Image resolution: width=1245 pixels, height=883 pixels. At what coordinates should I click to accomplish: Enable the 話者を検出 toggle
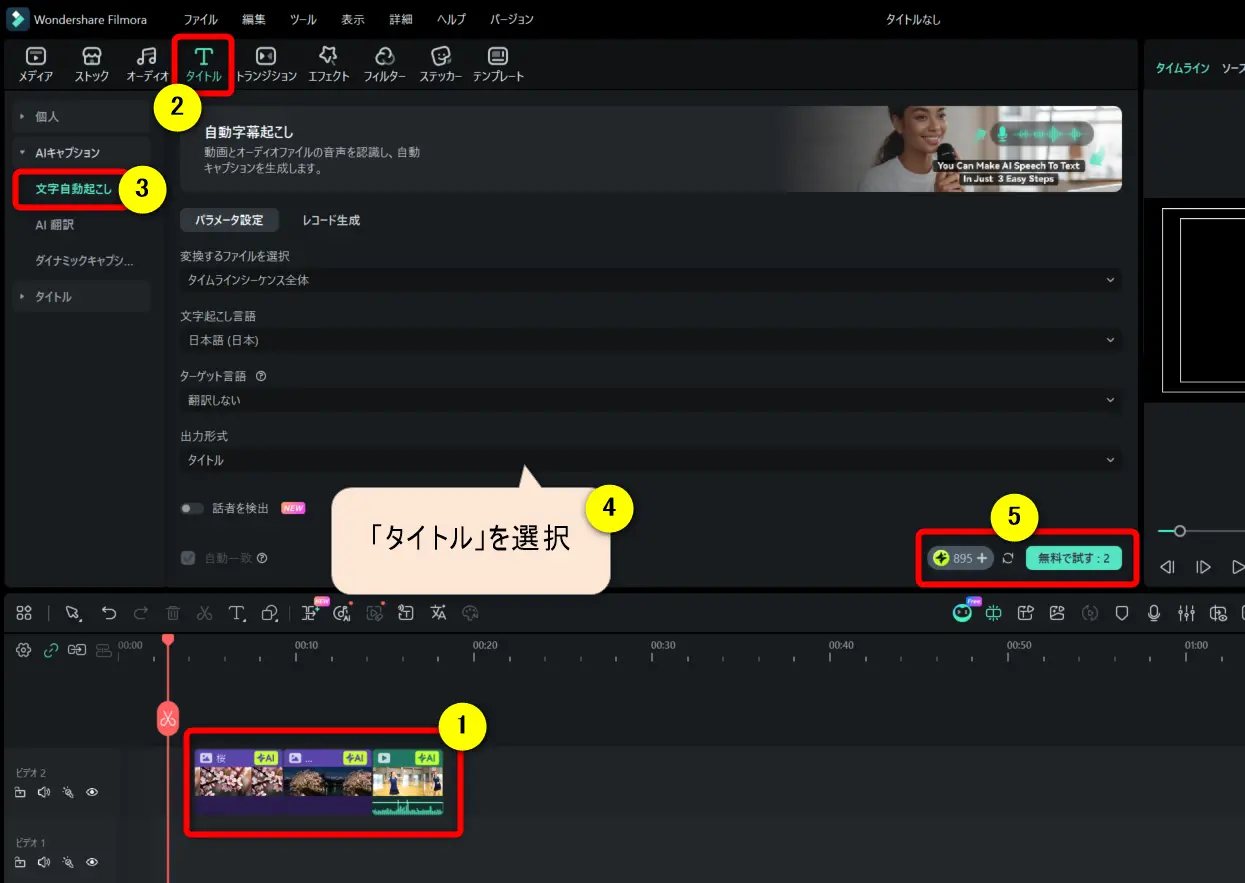(191, 508)
